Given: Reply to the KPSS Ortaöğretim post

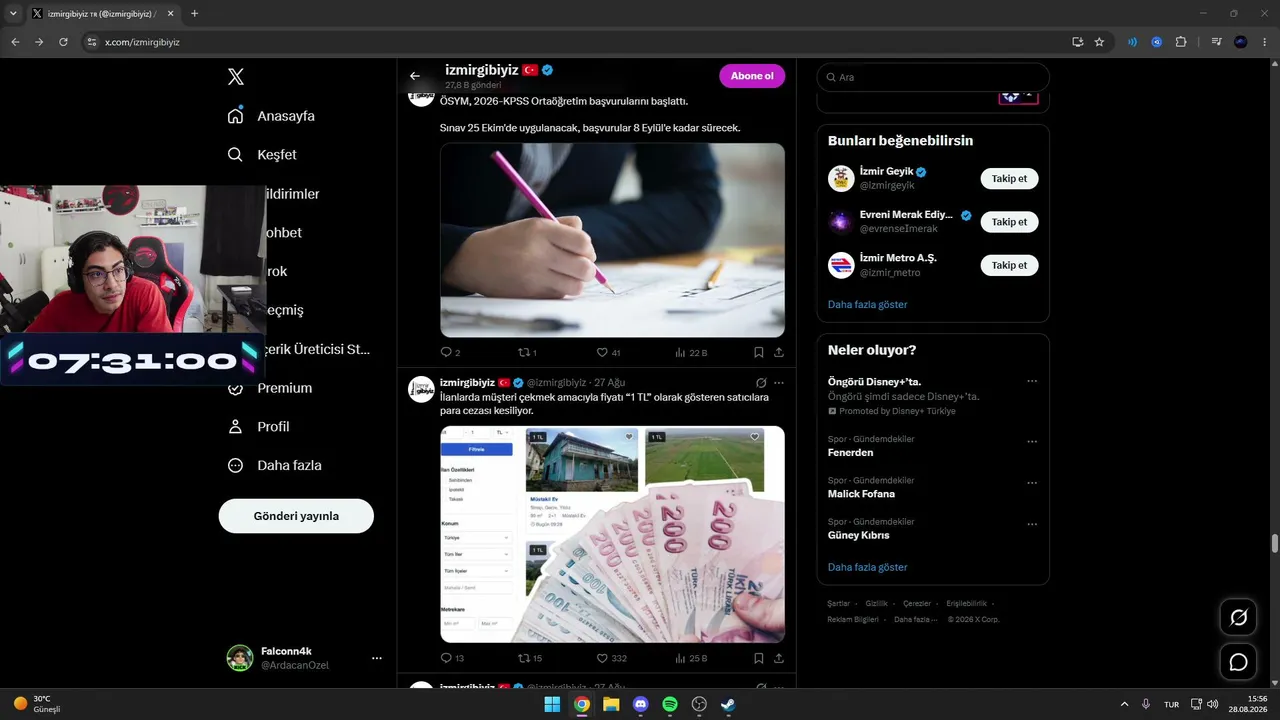Looking at the screenshot, I should click(x=446, y=353).
